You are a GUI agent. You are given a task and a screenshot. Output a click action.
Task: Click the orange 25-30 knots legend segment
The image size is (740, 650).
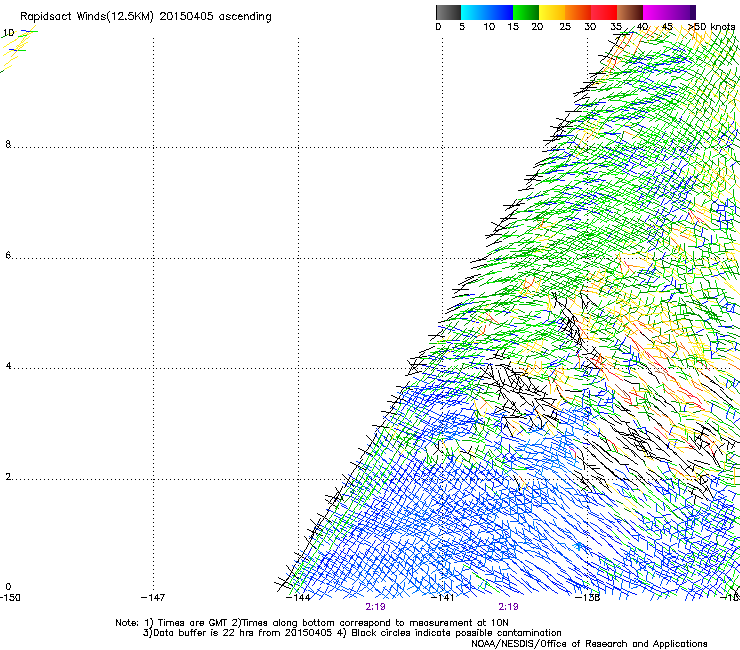(578, 12)
